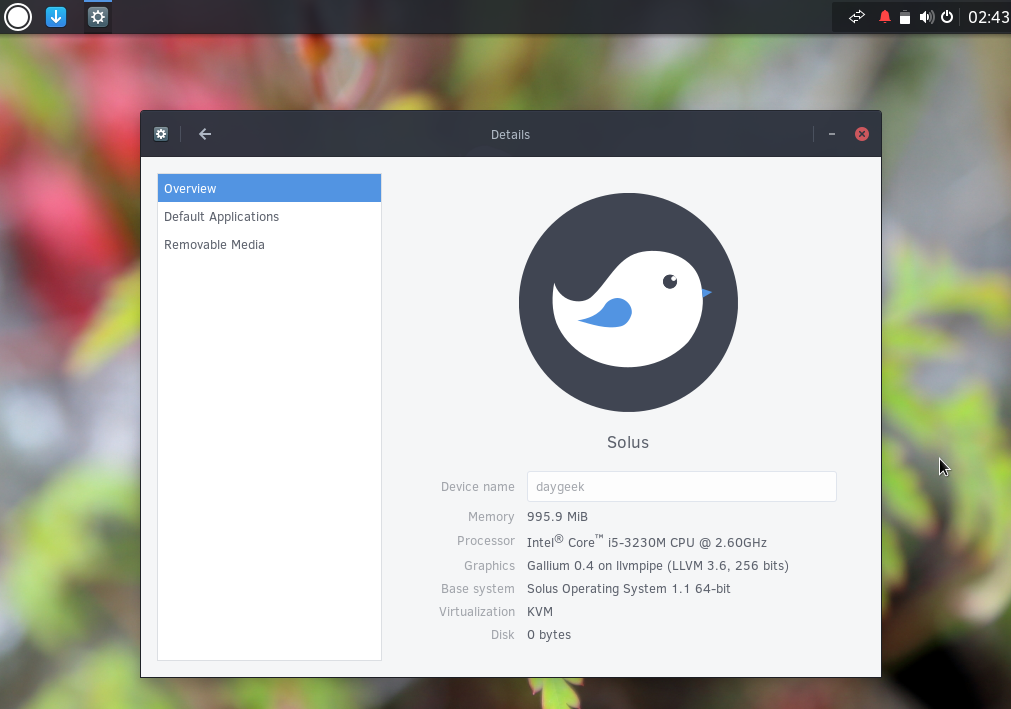The width and height of the screenshot is (1011, 709).
Task: Click the Details window title text
Action: 510,135
